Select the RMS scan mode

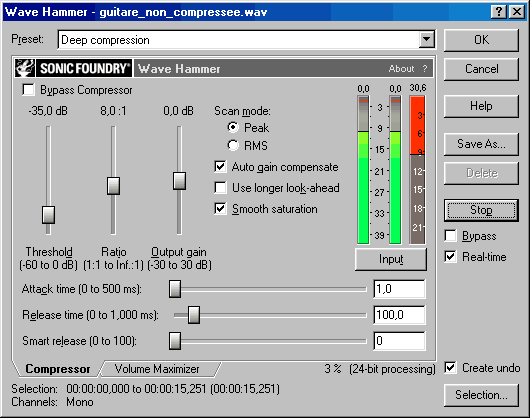pos(233,145)
